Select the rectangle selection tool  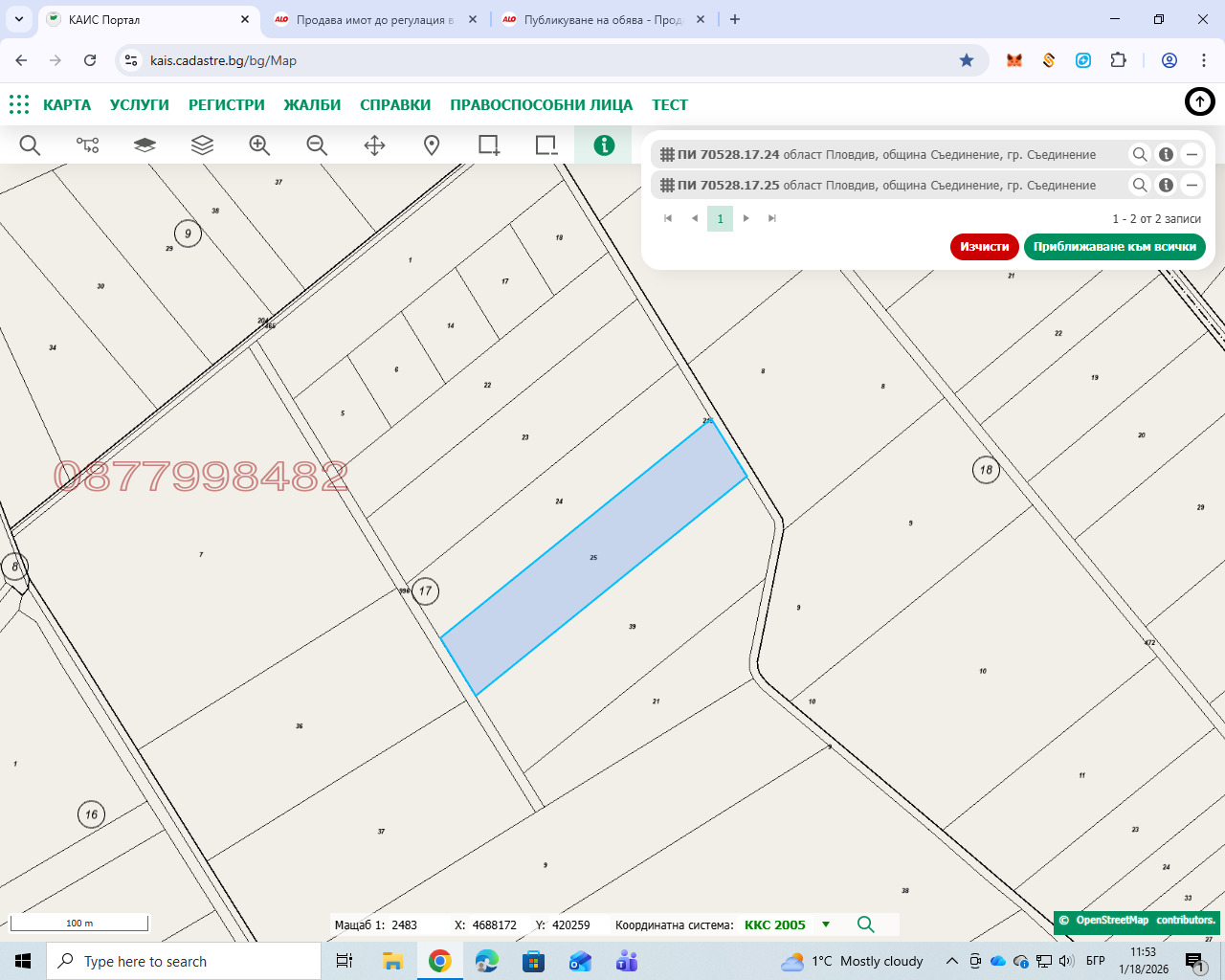489,145
